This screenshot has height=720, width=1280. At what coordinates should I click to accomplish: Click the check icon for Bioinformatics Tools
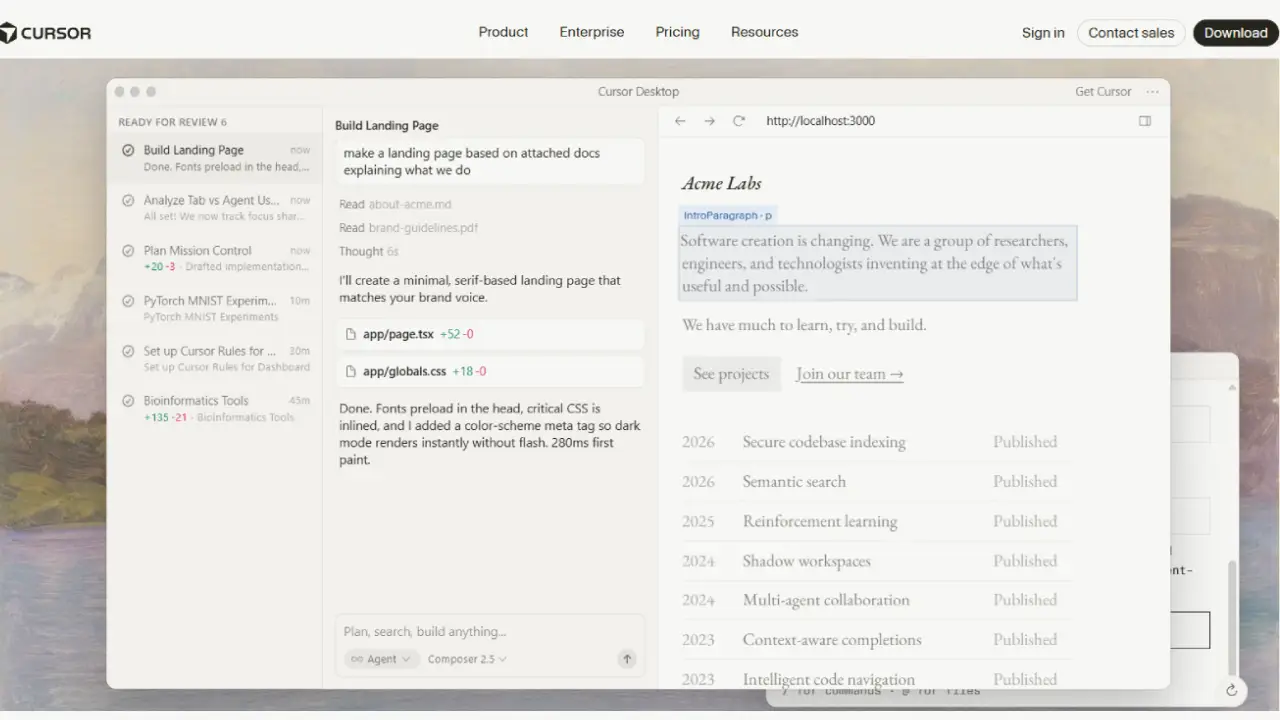[128, 401]
